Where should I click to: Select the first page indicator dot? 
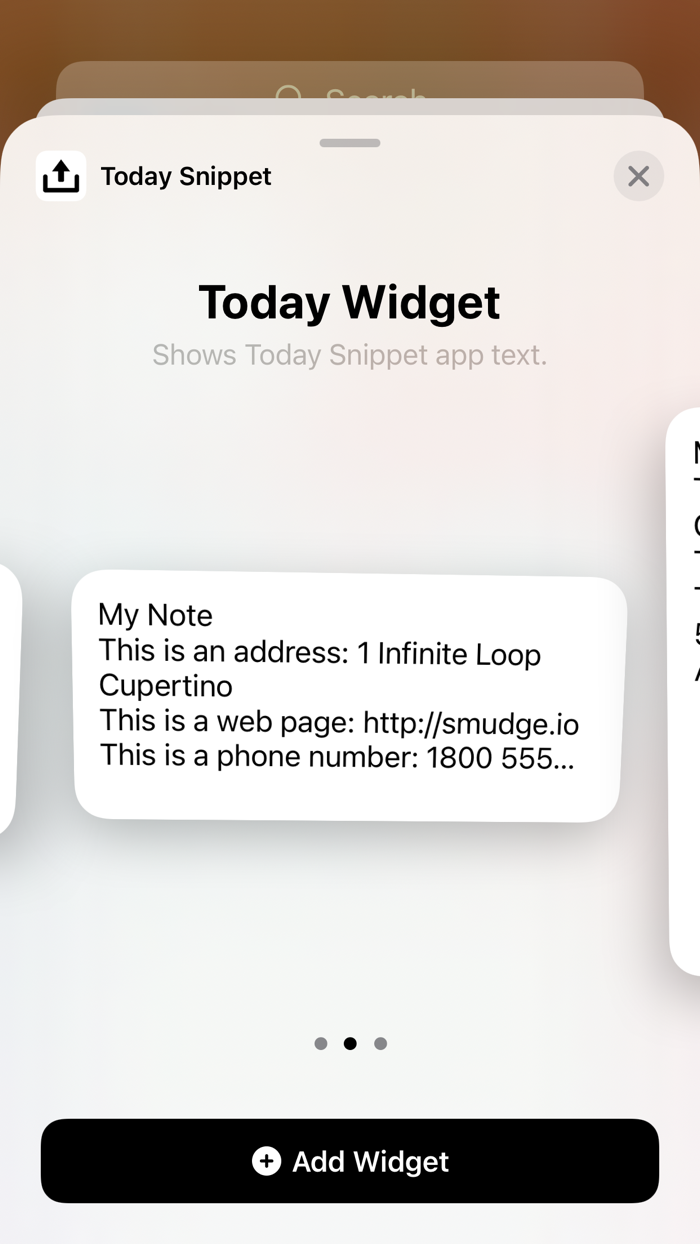tap(320, 1043)
